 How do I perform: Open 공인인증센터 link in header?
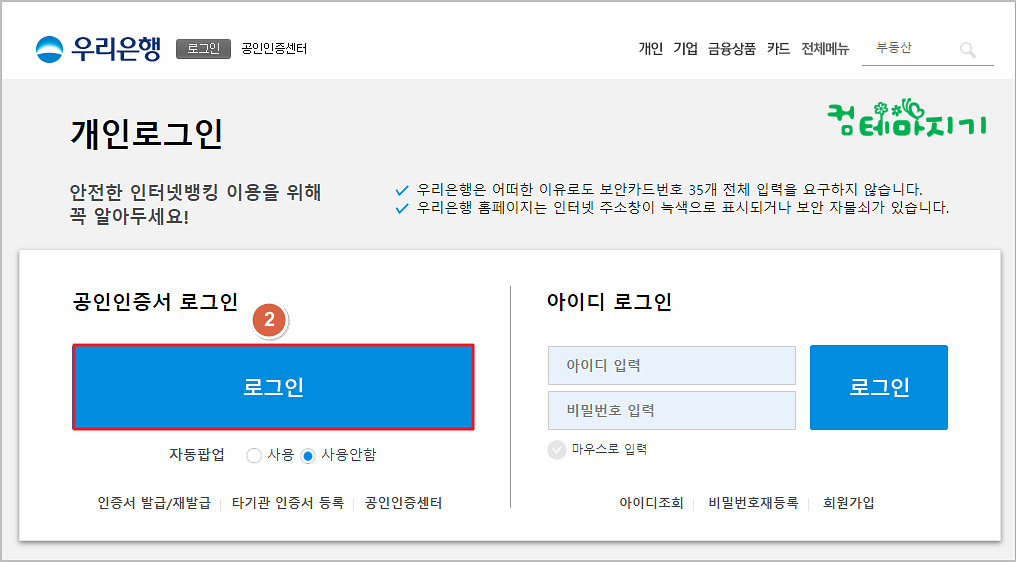coord(274,49)
